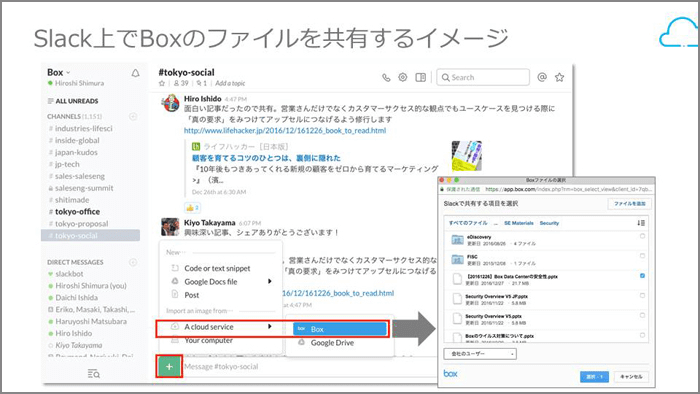Click the Security breadcrumb
700x394 pixels.
549,223
